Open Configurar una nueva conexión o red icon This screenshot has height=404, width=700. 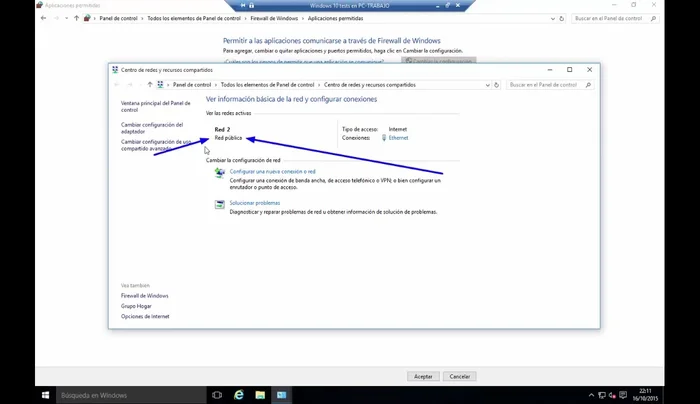click(219, 173)
